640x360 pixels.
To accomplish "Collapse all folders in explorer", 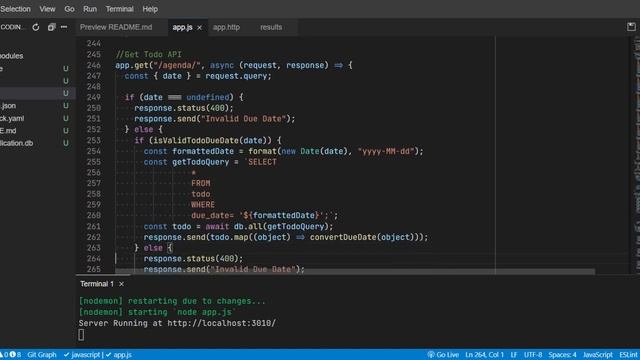I will (51, 27).
